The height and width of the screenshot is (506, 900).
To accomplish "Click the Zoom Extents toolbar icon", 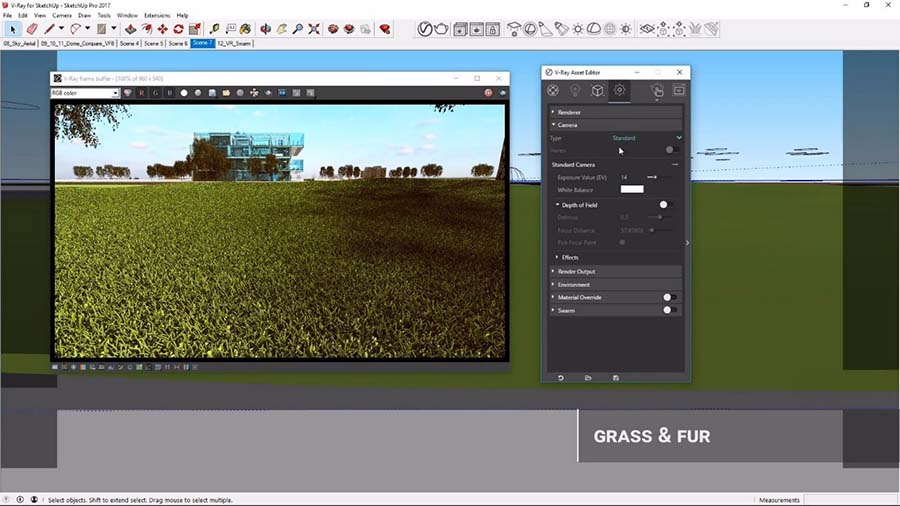I will tap(314, 29).
